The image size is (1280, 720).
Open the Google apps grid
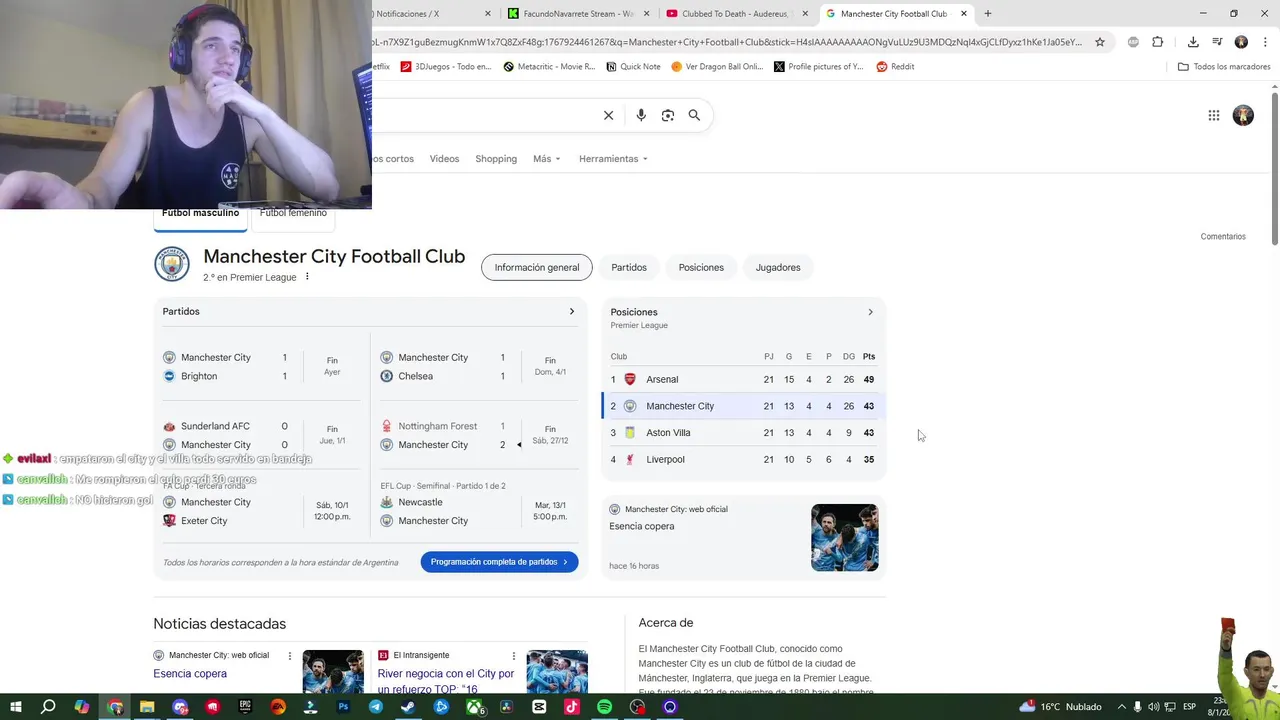[1214, 115]
